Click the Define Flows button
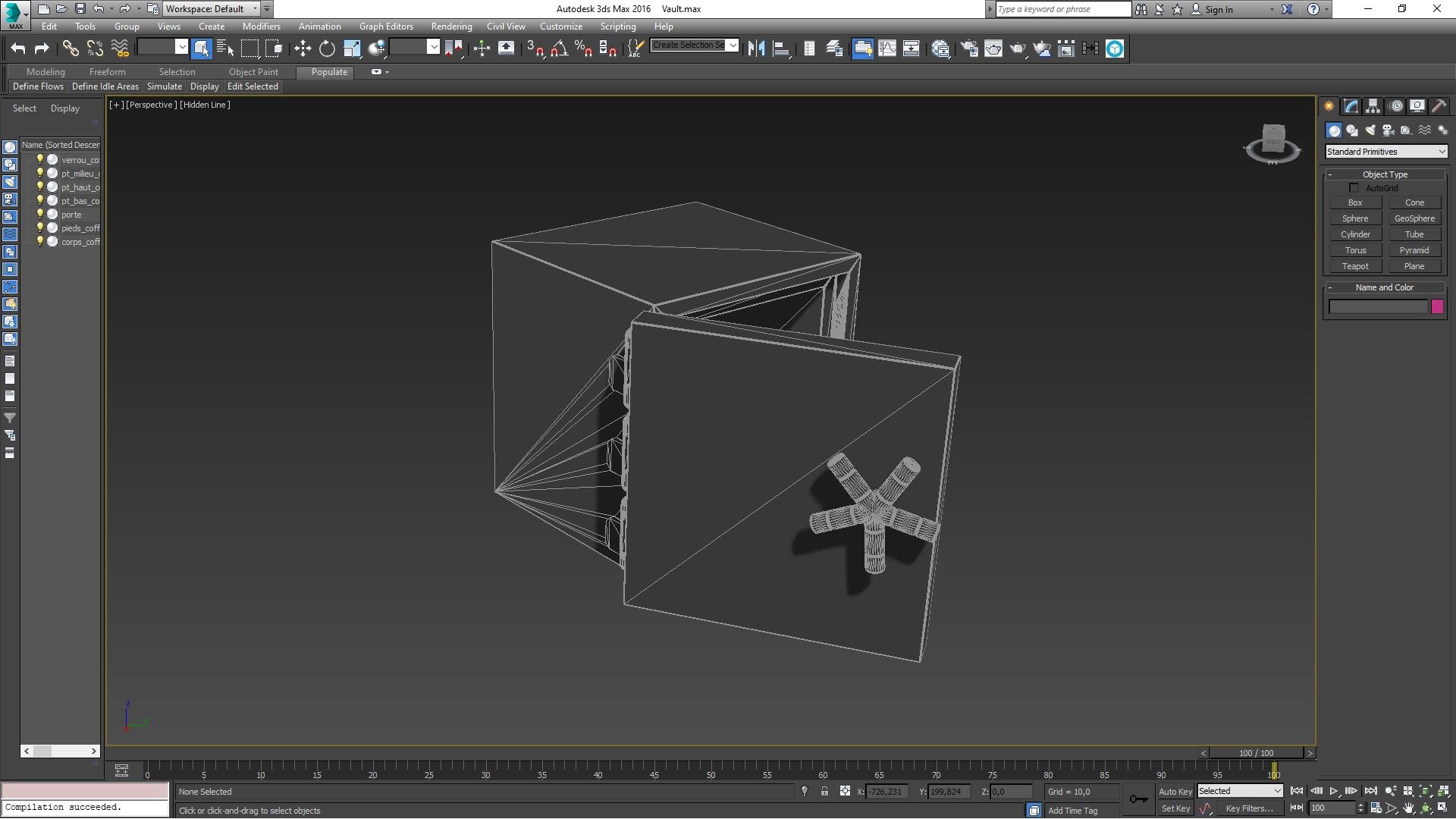Image resolution: width=1456 pixels, height=819 pixels. point(38,86)
